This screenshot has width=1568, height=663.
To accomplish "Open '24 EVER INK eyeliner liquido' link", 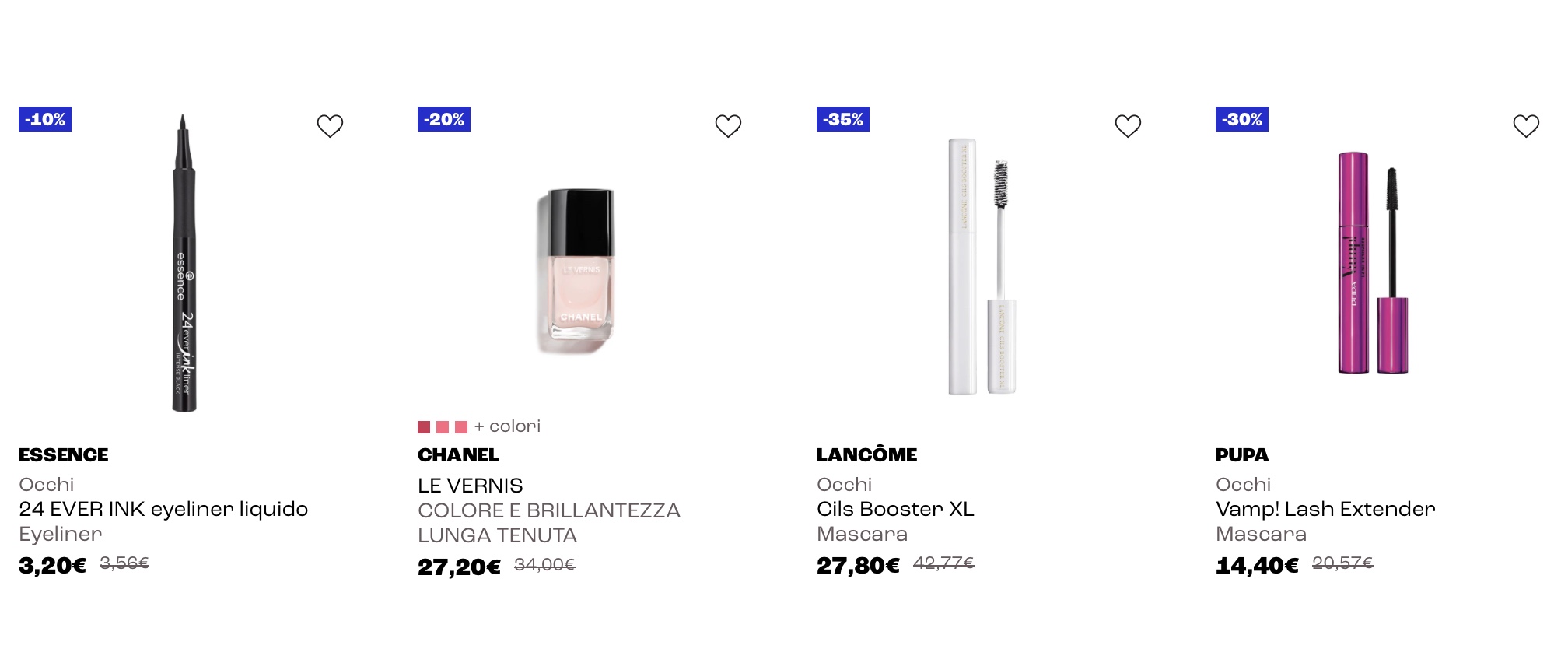I will 163,509.
